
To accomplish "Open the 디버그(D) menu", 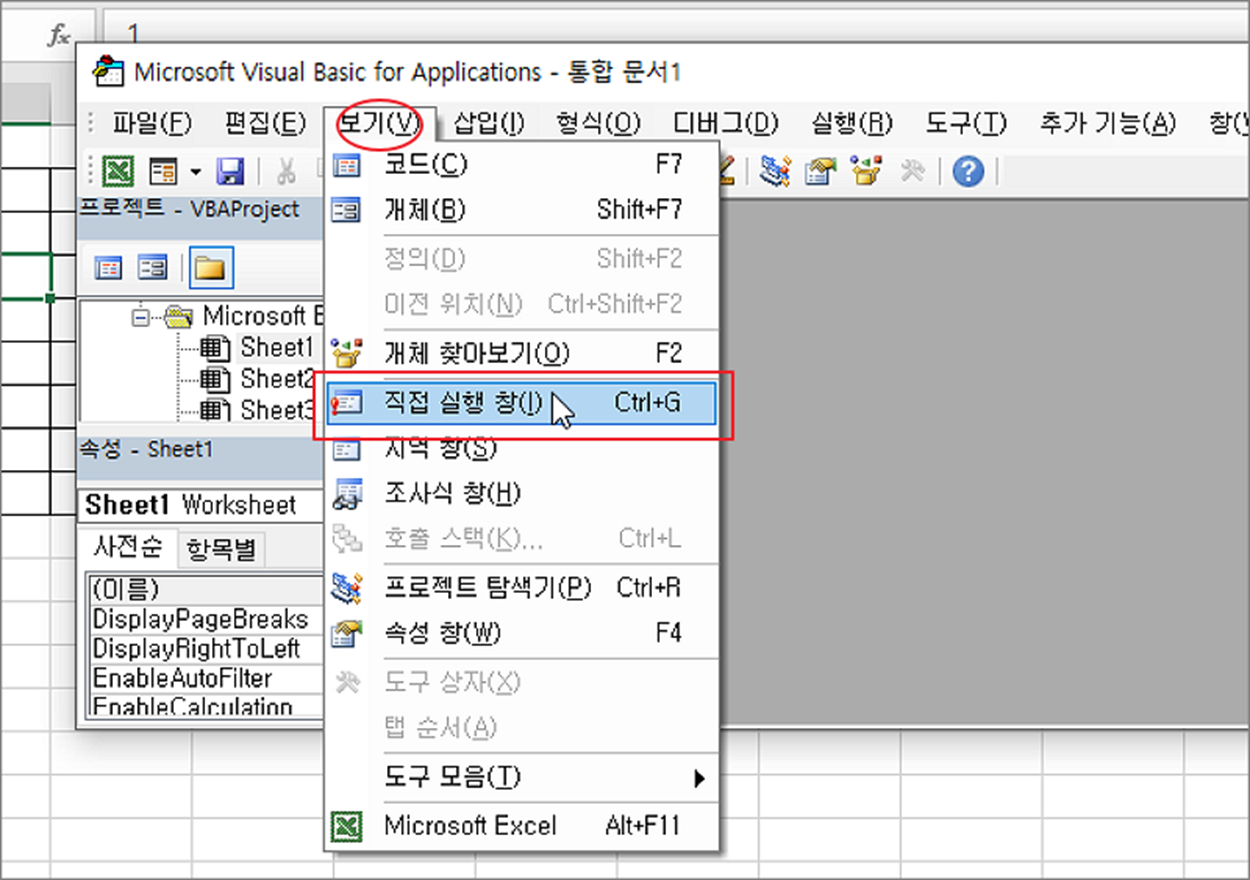I will coord(725,123).
